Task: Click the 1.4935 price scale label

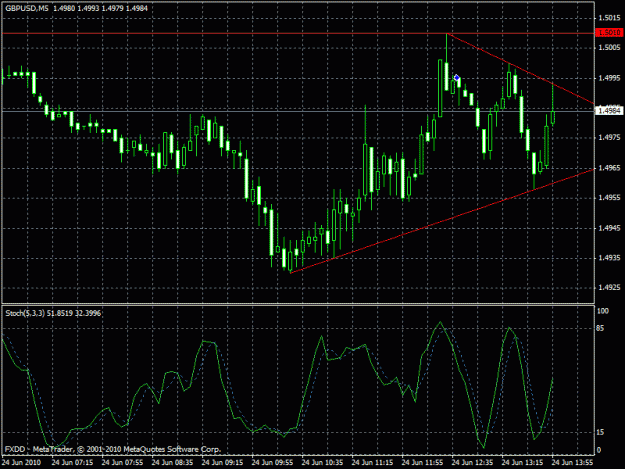Action: [609, 258]
